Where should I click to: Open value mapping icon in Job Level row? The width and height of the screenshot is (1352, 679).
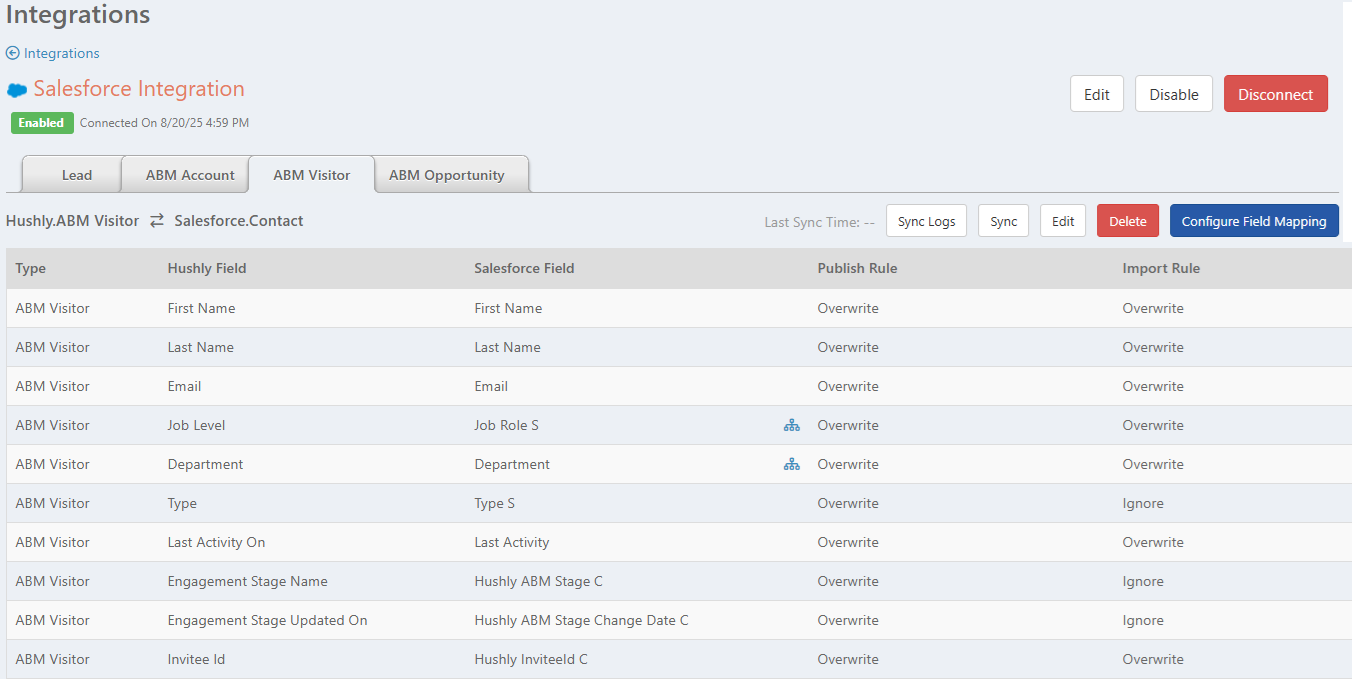tap(792, 425)
